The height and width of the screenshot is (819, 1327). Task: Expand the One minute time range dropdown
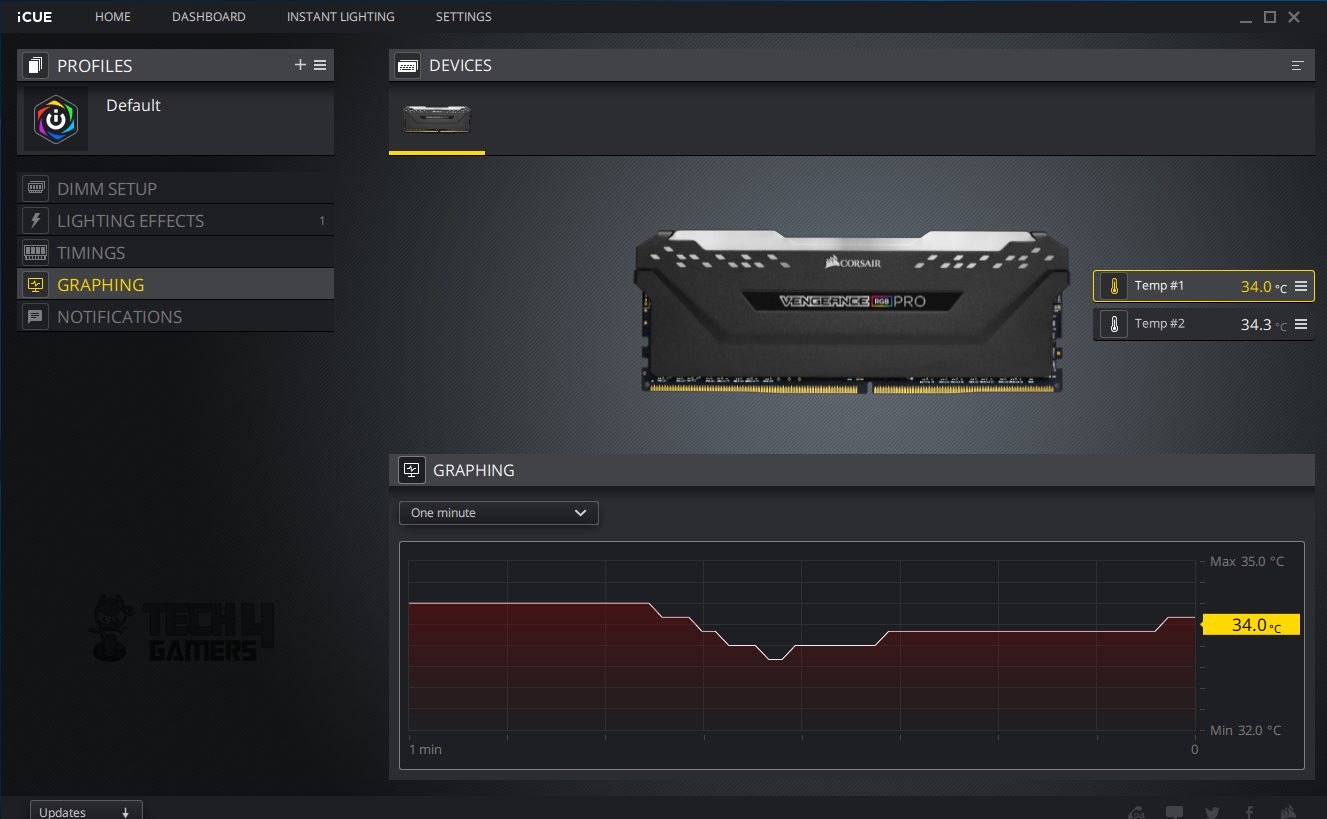[x=499, y=513]
